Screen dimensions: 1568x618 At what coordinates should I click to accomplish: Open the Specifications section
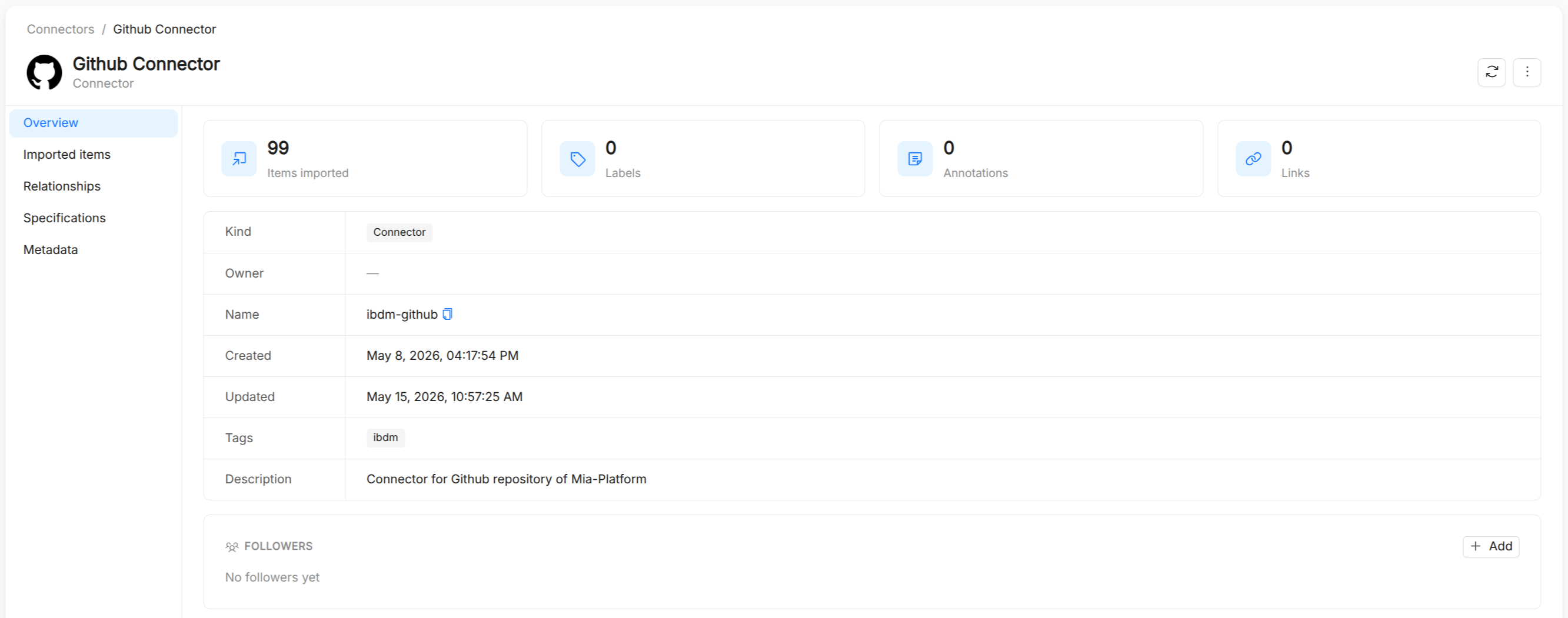click(x=94, y=218)
